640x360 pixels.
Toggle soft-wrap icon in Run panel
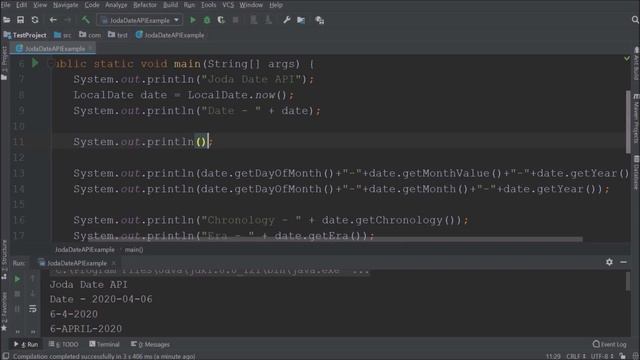coord(33,309)
